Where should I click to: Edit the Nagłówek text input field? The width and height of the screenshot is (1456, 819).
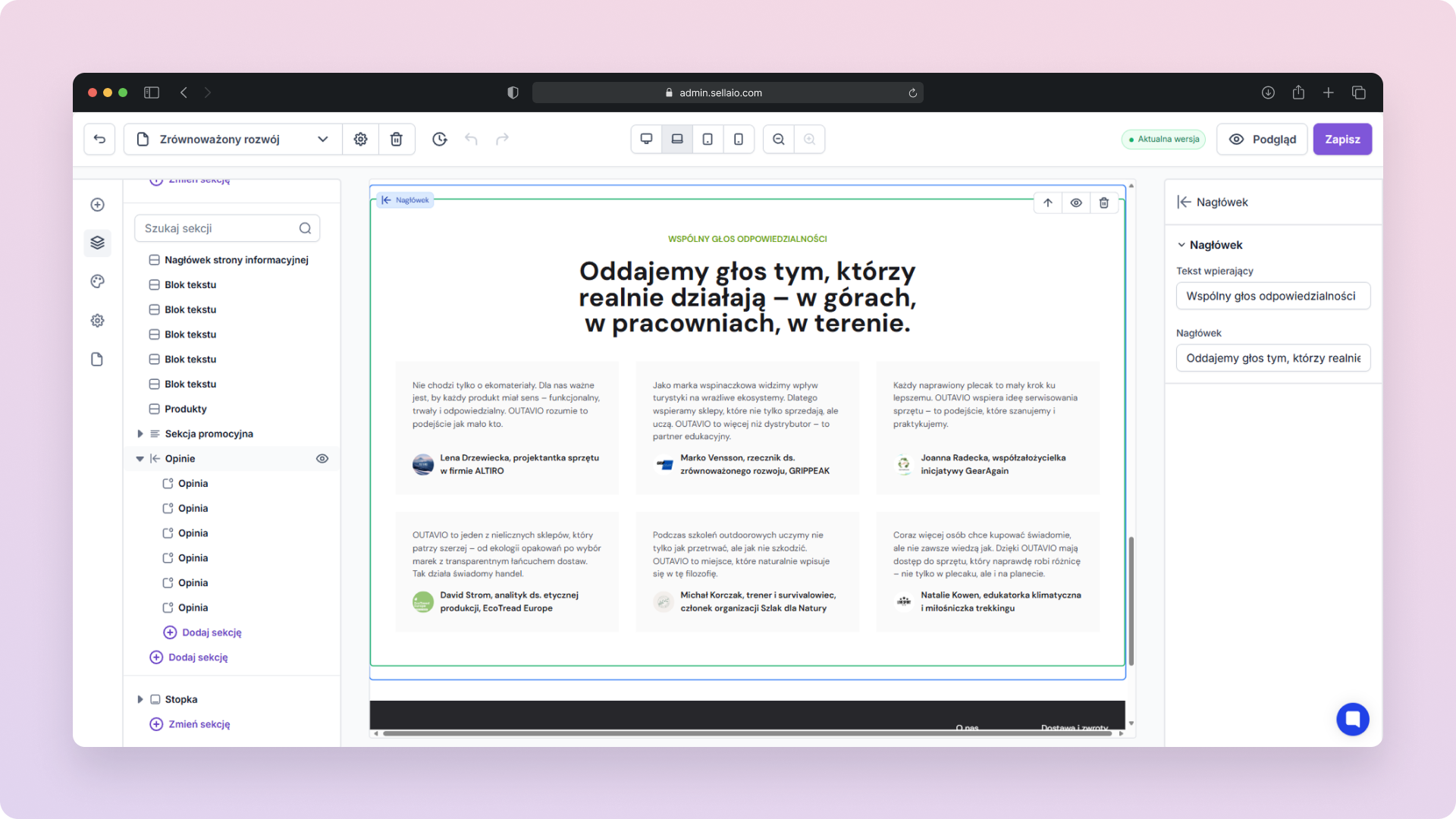point(1273,358)
